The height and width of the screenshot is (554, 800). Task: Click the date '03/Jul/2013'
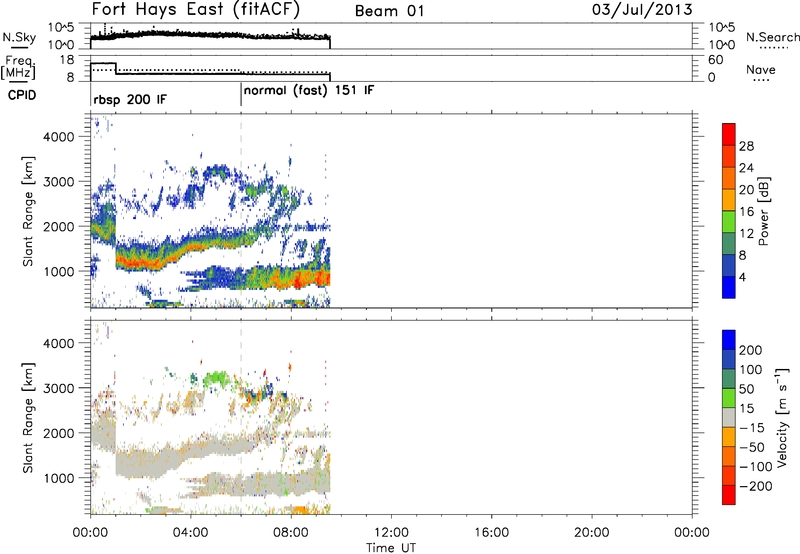(x=642, y=10)
